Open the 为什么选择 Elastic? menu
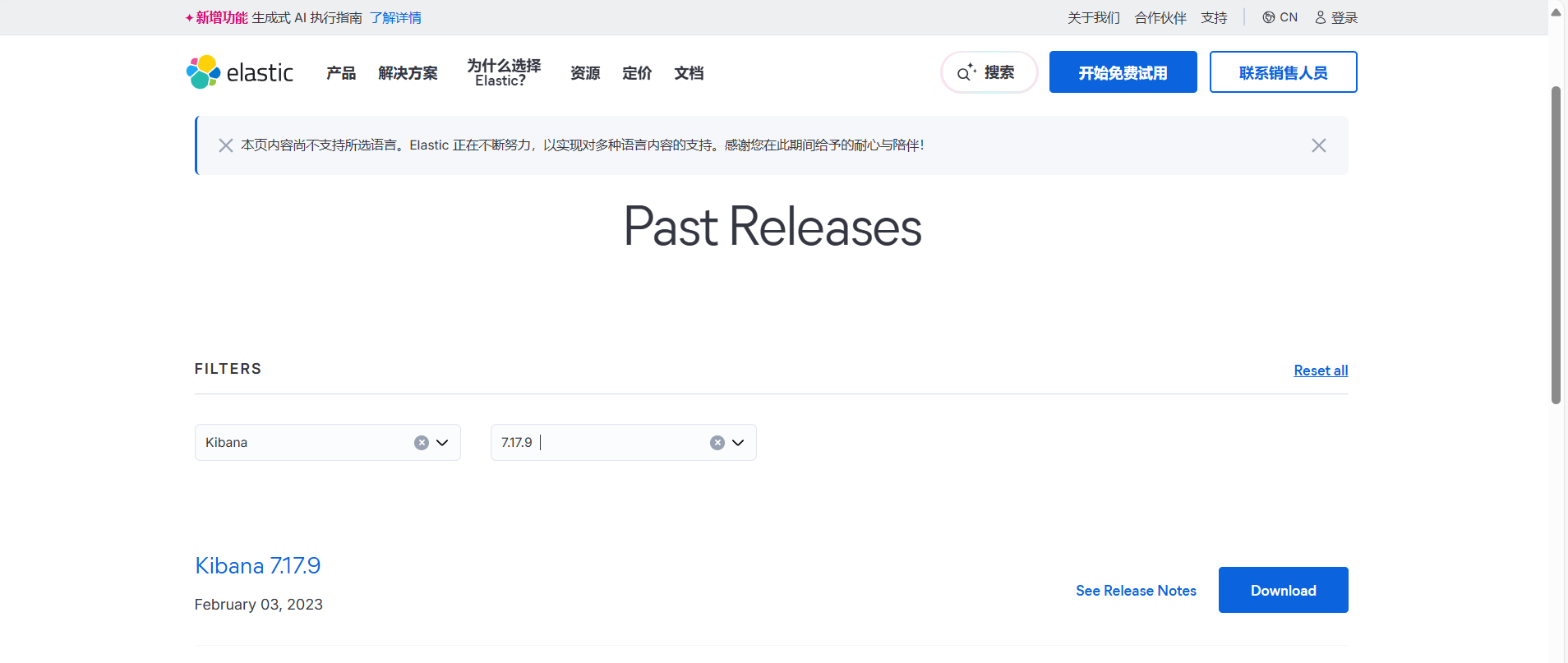Viewport: 1568px width, 663px height. (504, 72)
